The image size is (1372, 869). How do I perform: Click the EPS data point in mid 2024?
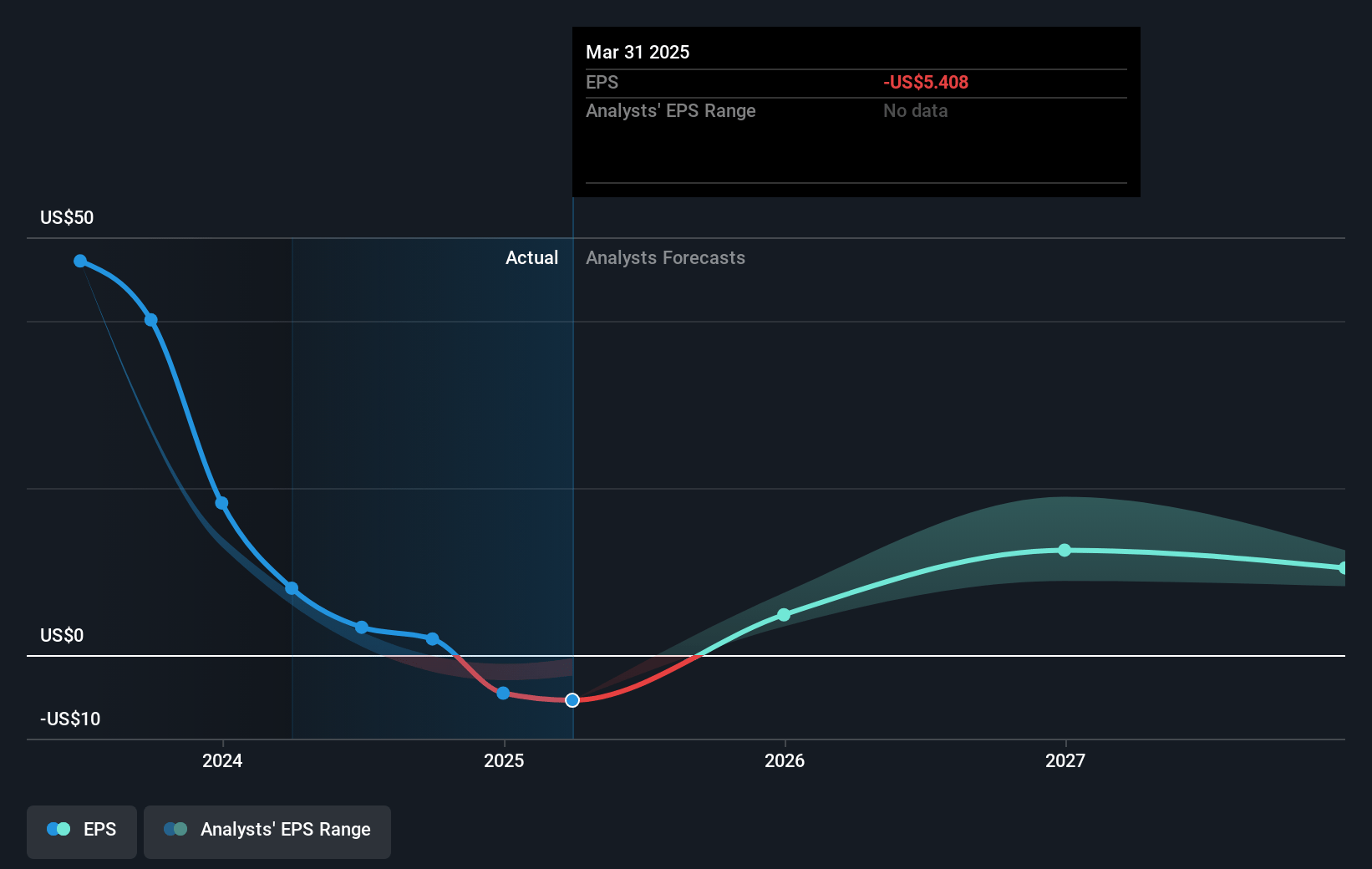click(x=362, y=628)
